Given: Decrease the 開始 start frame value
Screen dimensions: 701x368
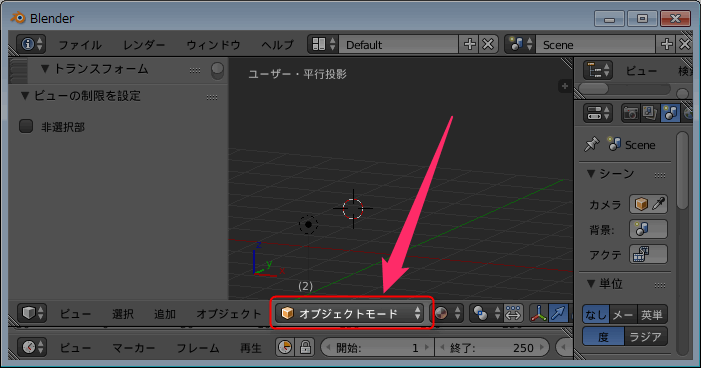Looking at the screenshot, I should pos(328,347).
